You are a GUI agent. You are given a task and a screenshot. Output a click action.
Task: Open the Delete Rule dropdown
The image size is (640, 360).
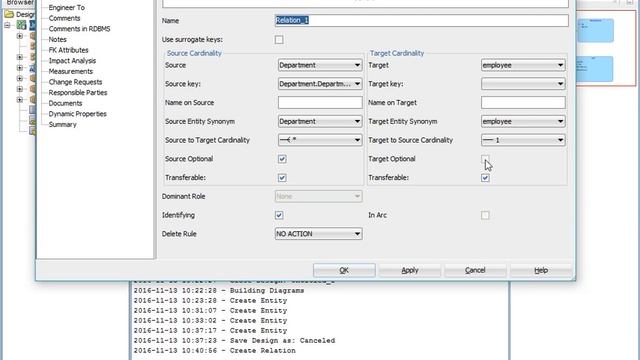pyautogui.click(x=318, y=234)
